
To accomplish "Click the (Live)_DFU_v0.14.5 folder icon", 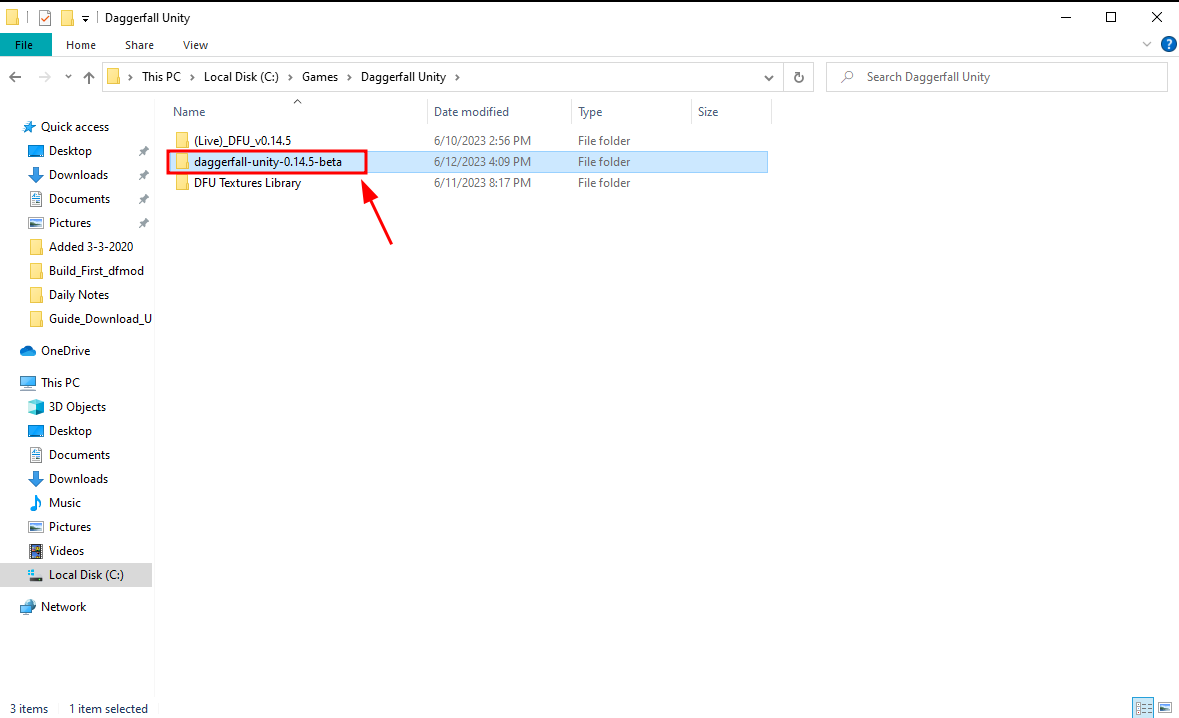I will coord(182,141).
